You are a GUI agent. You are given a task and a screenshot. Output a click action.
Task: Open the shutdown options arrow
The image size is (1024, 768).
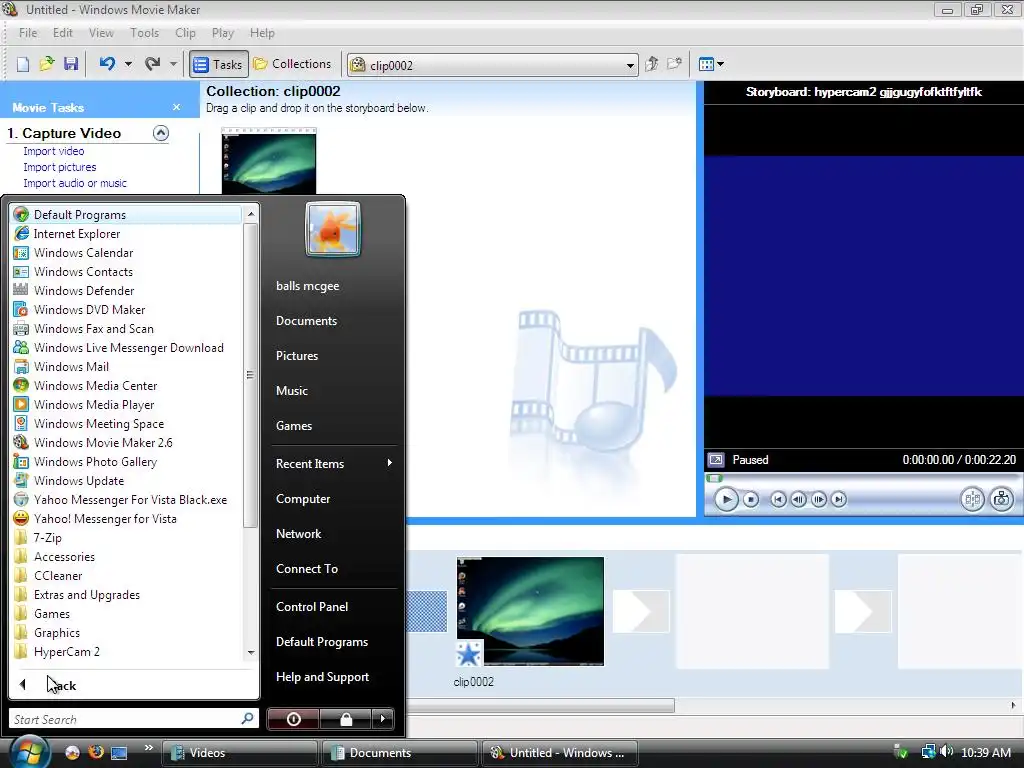(383, 719)
